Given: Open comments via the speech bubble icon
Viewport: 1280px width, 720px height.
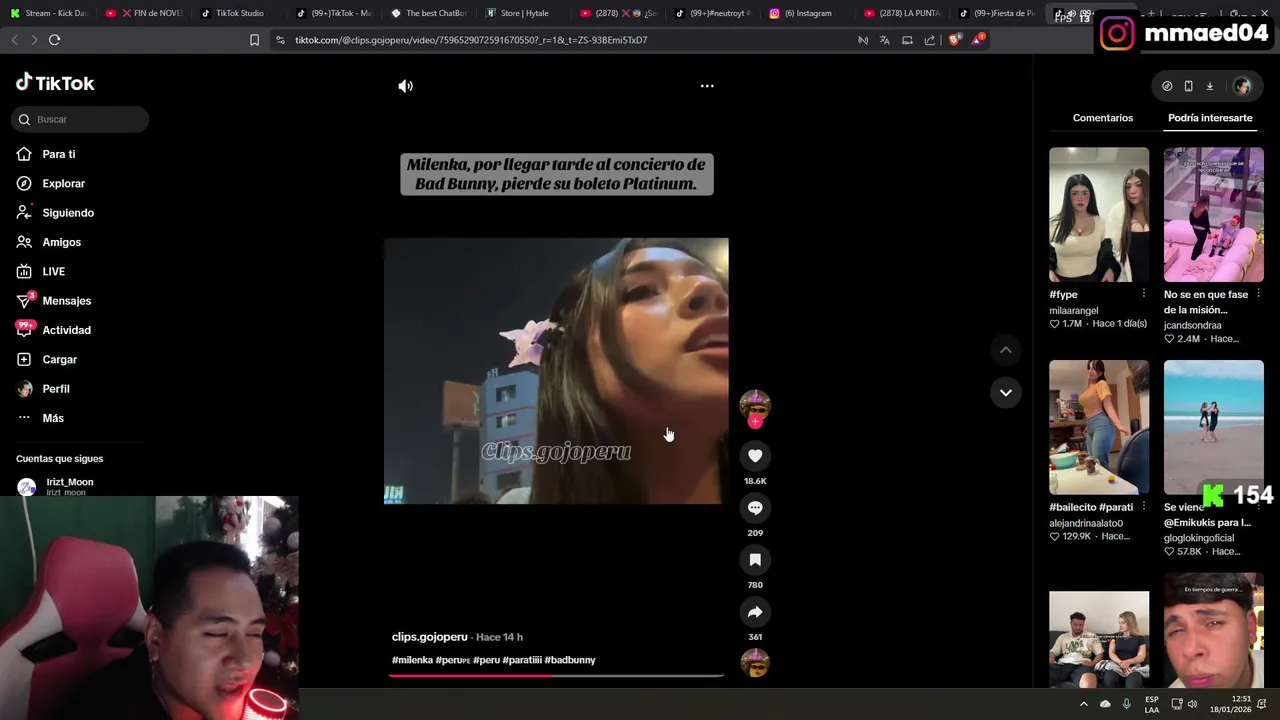Looking at the screenshot, I should [x=755, y=508].
